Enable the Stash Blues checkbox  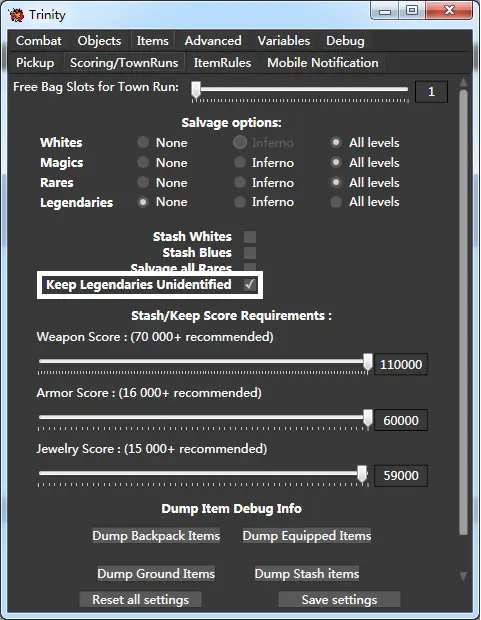pyautogui.click(x=250, y=253)
